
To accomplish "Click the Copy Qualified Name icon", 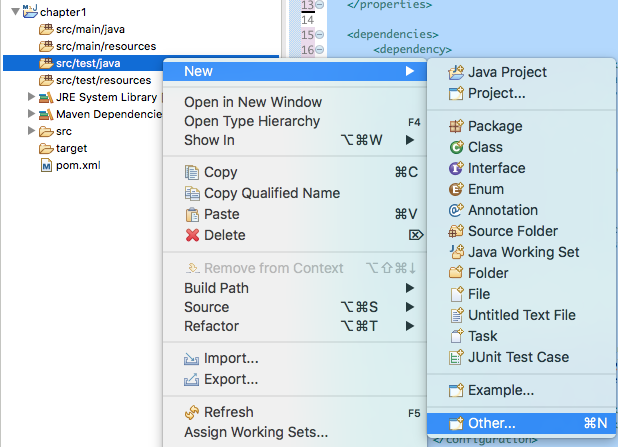I will (192, 193).
